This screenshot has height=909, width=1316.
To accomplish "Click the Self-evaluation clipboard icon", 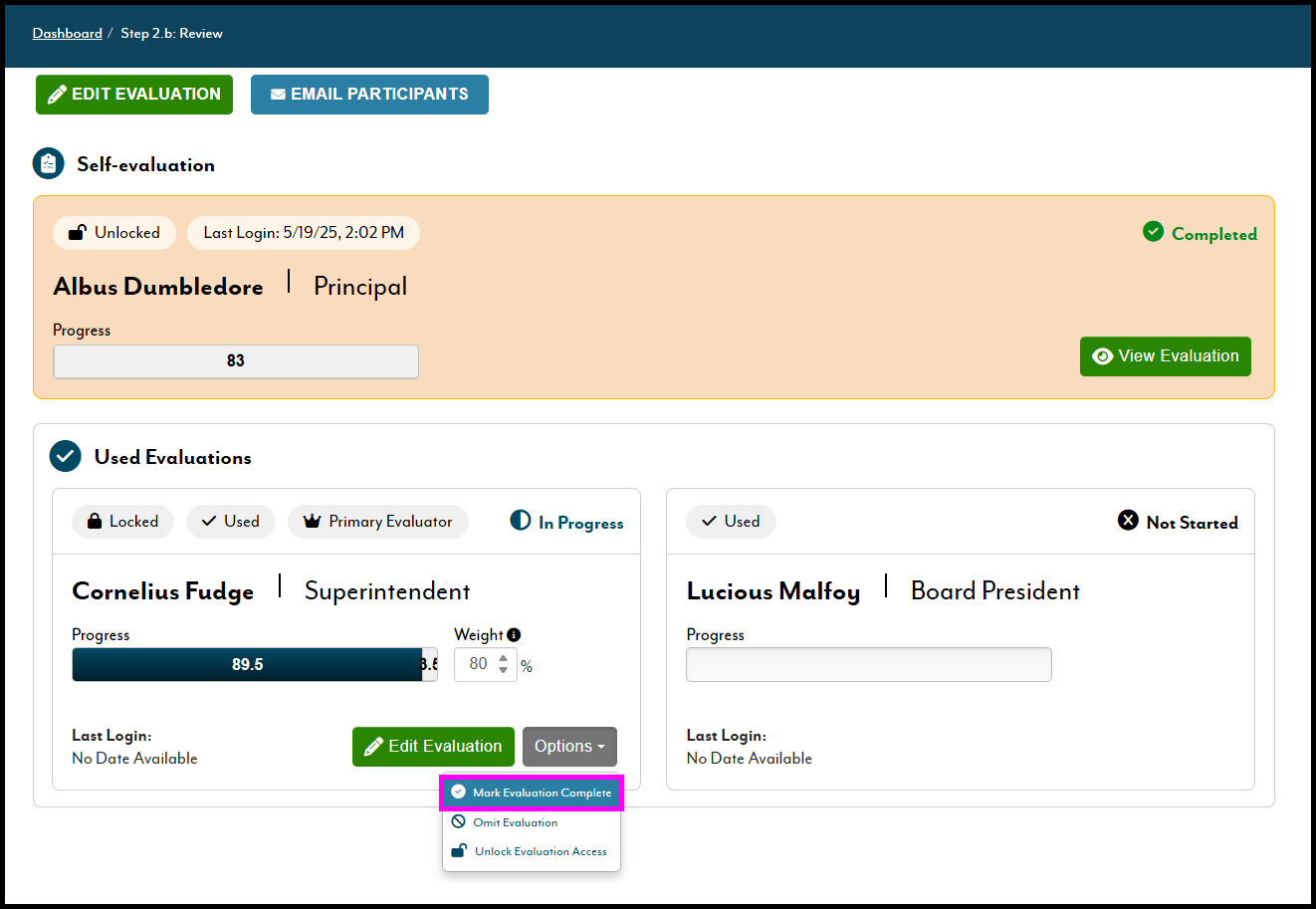I will click(x=49, y=164).
